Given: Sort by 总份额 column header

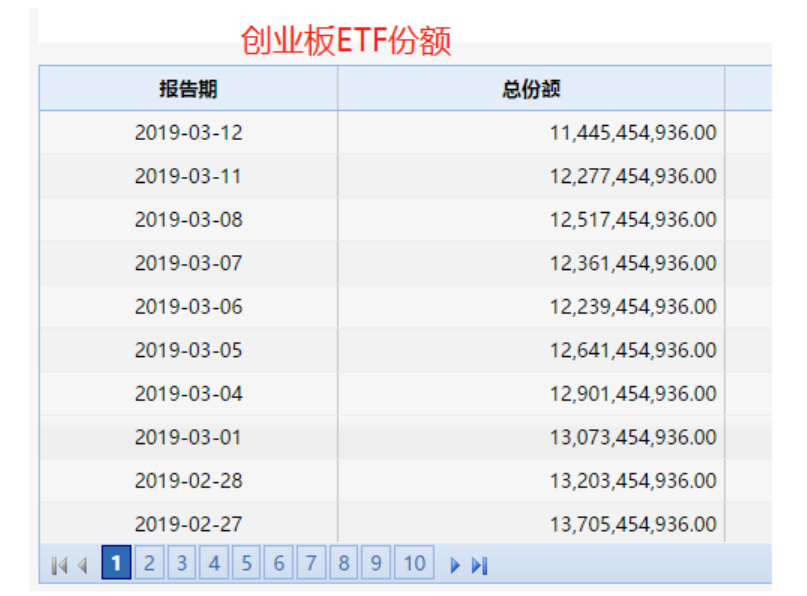Looking at the screenshot, I should [531, 89].
